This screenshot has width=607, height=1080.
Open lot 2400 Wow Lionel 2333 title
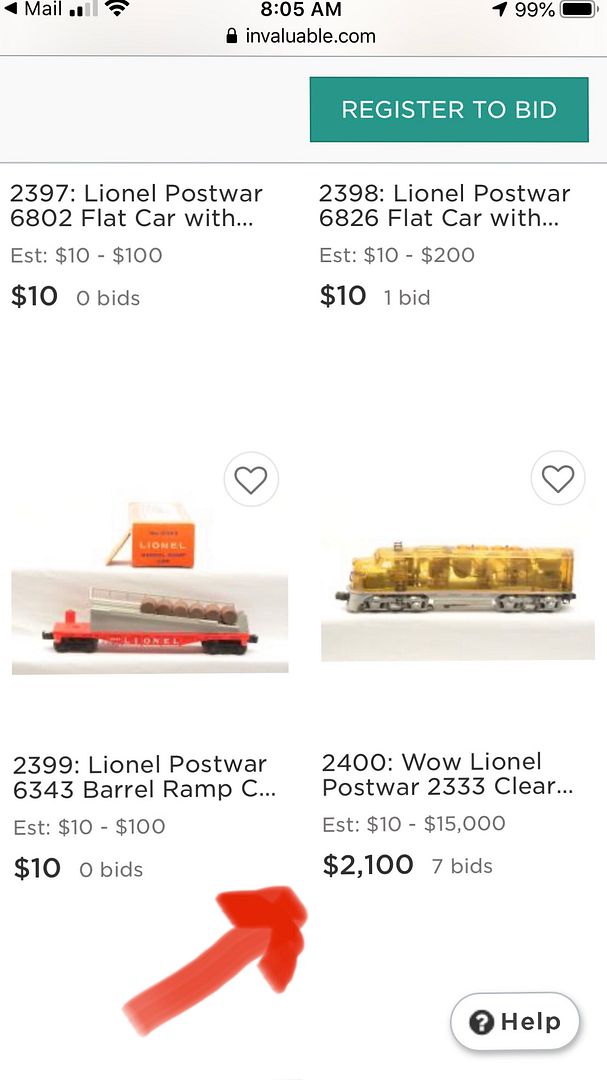[447, 774]
